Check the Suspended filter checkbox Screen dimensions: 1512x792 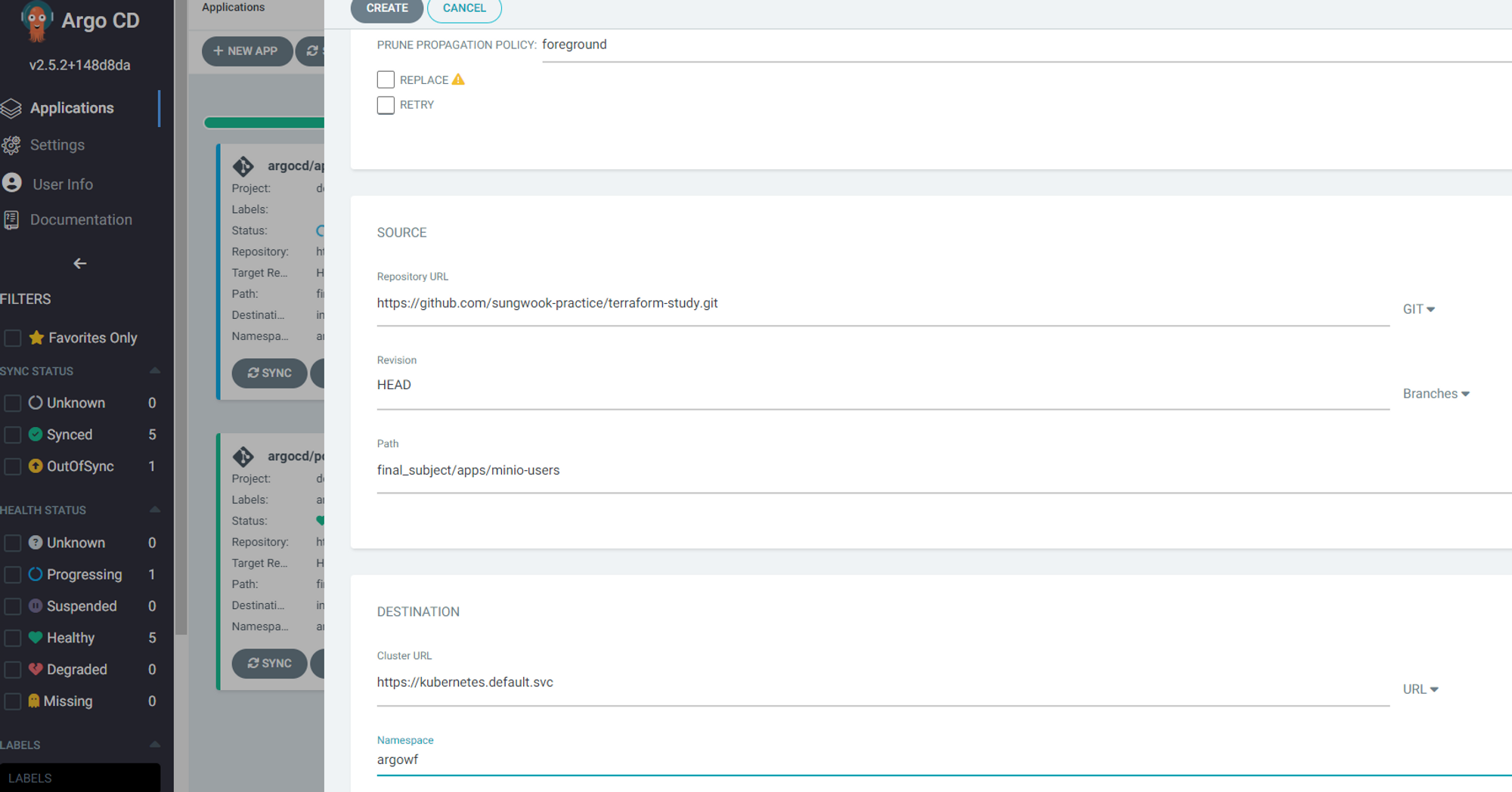(13, 606)
